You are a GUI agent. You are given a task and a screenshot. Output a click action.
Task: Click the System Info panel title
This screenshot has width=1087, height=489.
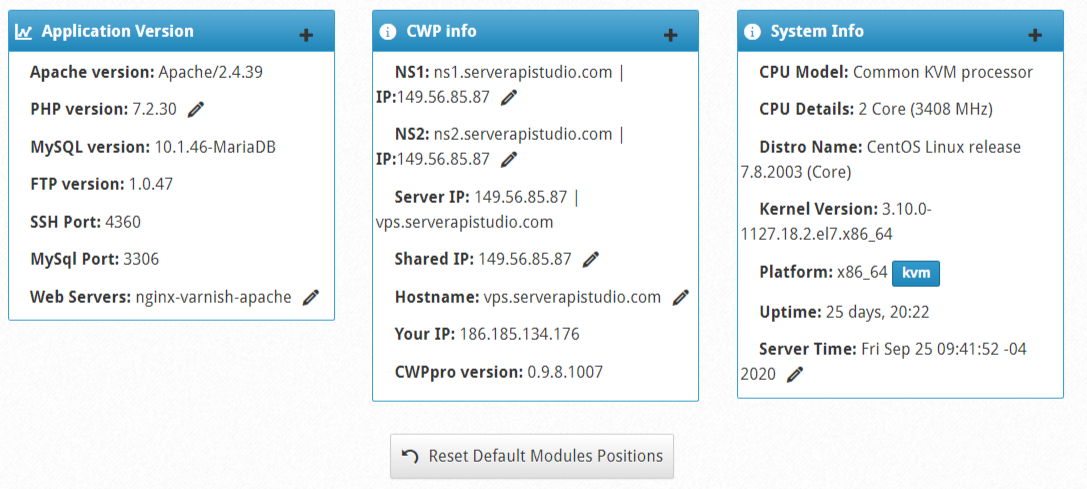[817, 31]
